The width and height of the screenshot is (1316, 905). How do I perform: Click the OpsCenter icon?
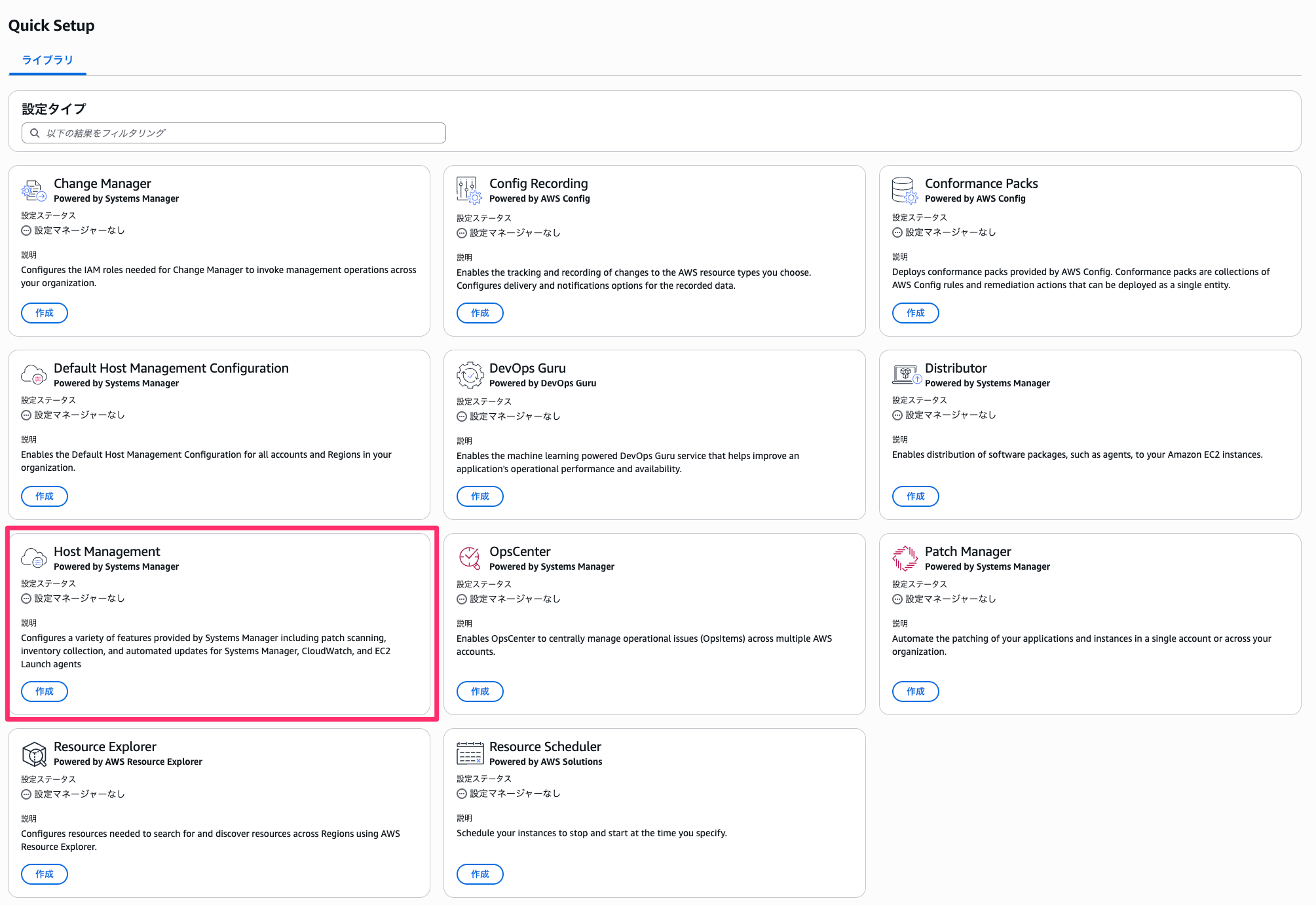[470, 558]
